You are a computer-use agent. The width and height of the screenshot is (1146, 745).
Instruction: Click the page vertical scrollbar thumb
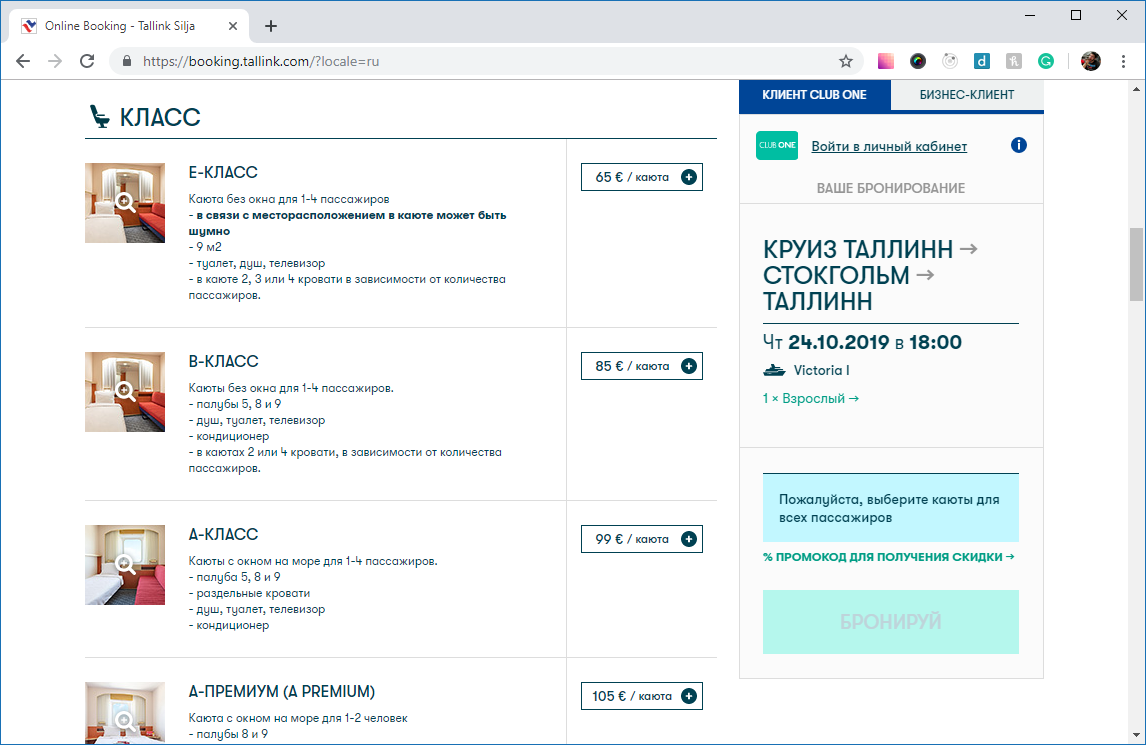[x=1136, y=264]
